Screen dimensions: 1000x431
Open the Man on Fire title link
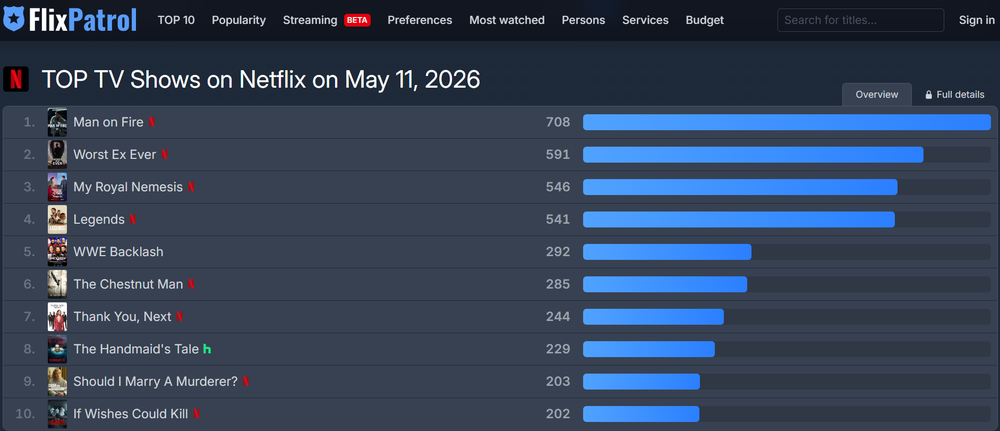pyautogui.click(x=108, y=122)
